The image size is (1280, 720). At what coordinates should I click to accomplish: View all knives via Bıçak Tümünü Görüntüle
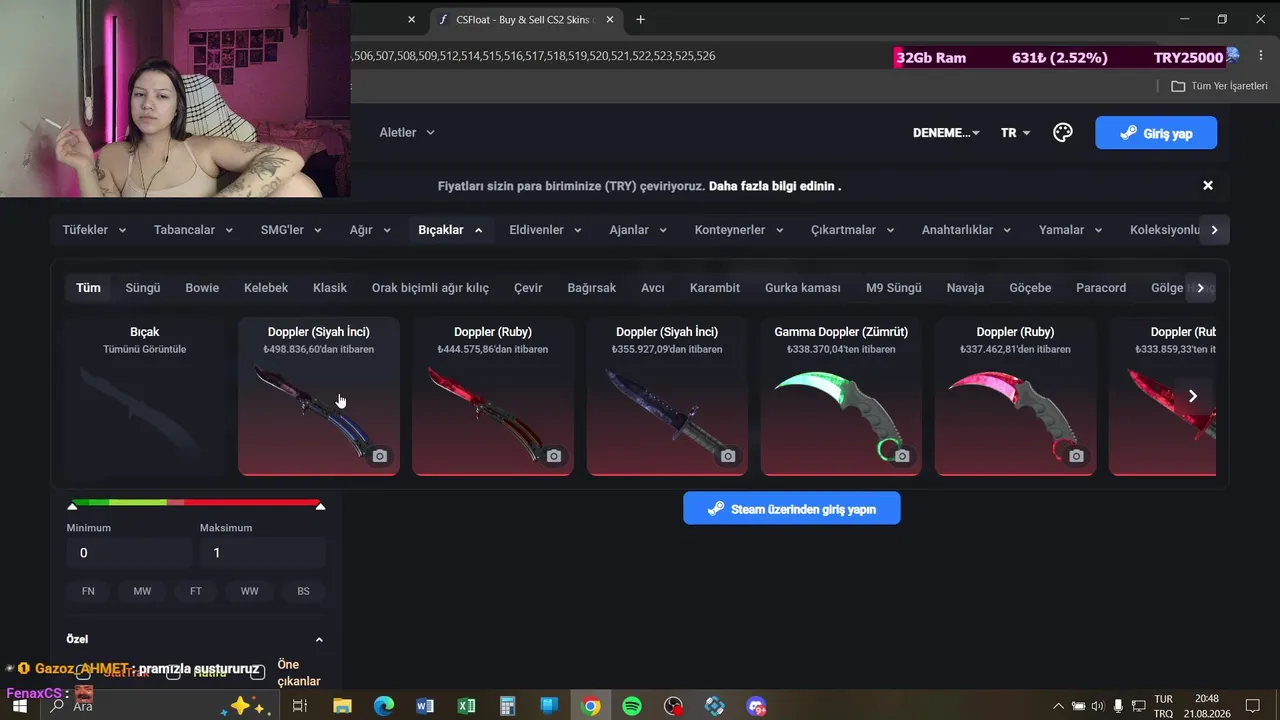145,396
